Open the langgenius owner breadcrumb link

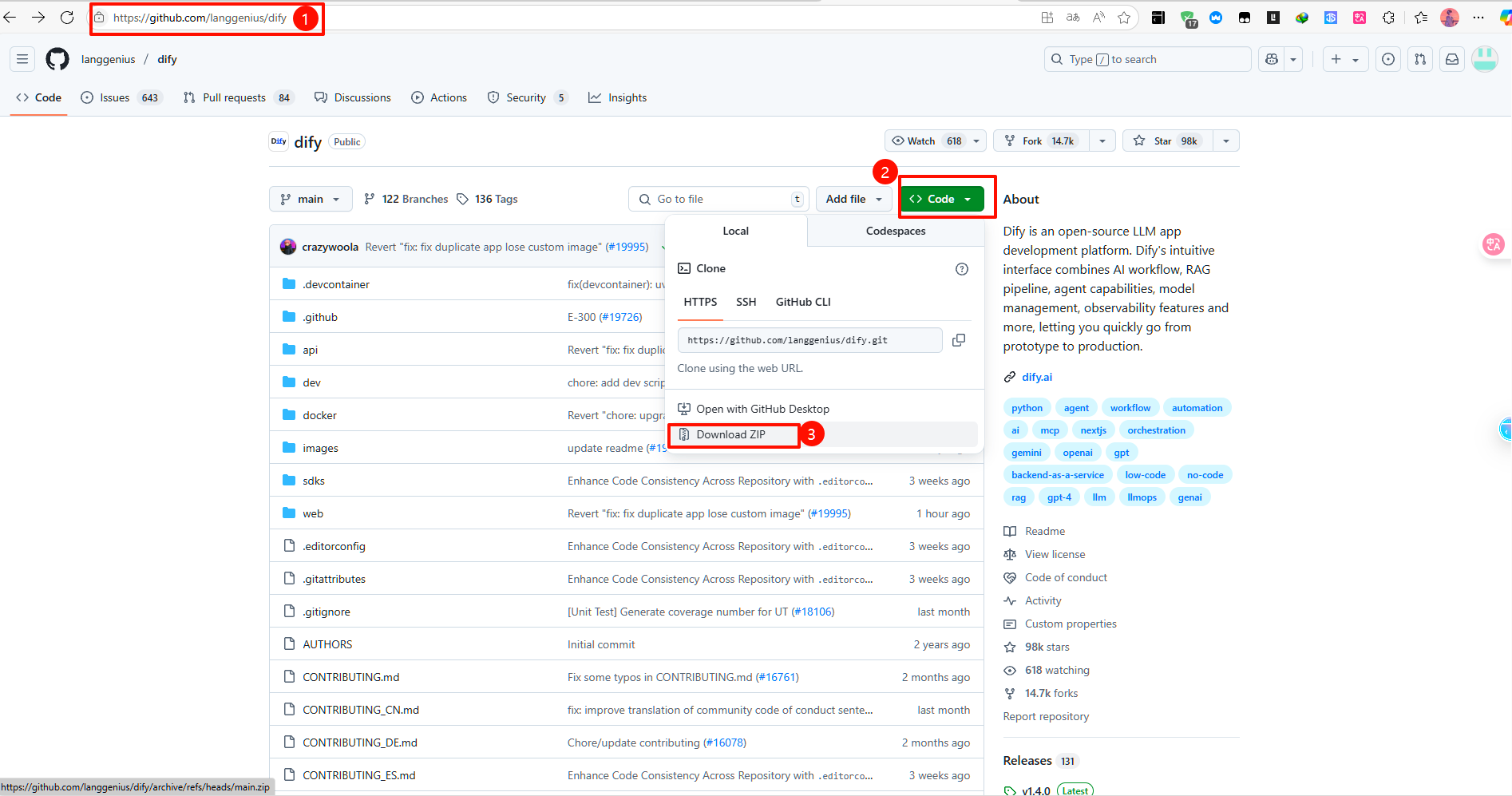pos(108,59)
